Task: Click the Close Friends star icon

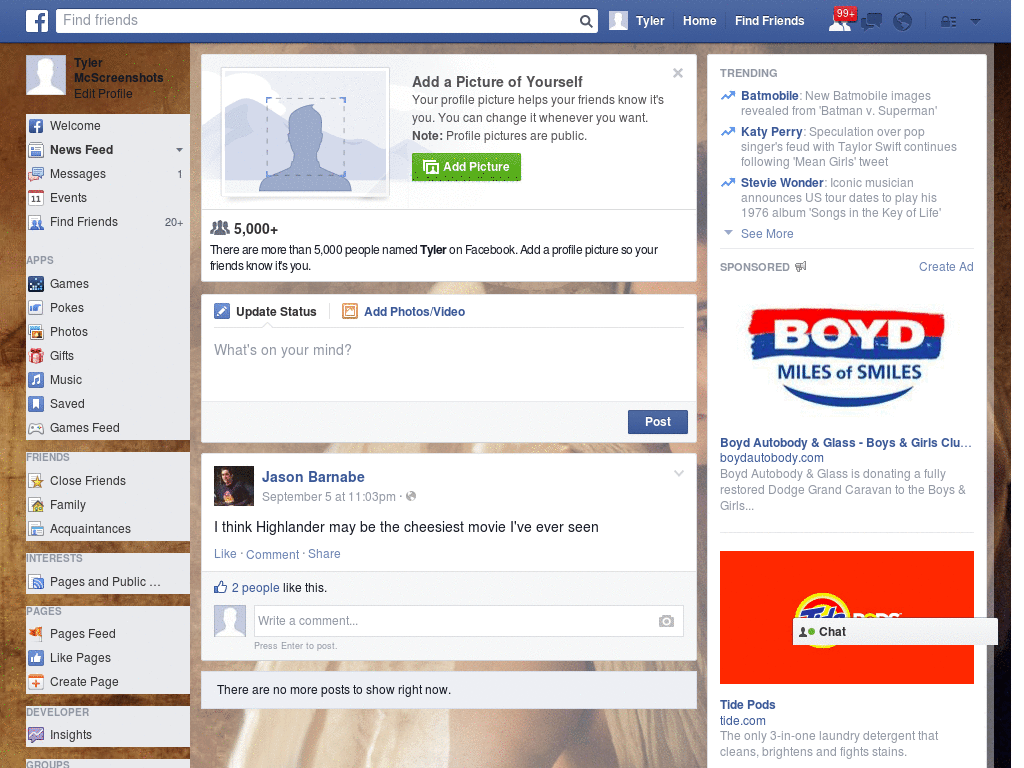Action: [x=36, y=481]
